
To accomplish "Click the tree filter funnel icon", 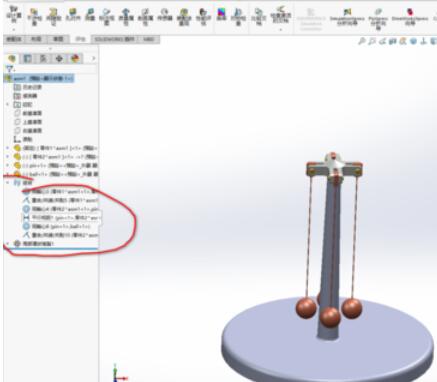I will pos(10,69).
